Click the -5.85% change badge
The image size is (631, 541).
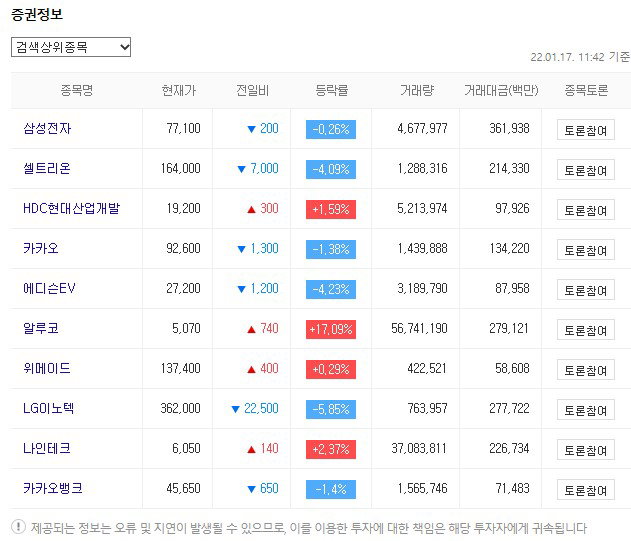[331, 409]
